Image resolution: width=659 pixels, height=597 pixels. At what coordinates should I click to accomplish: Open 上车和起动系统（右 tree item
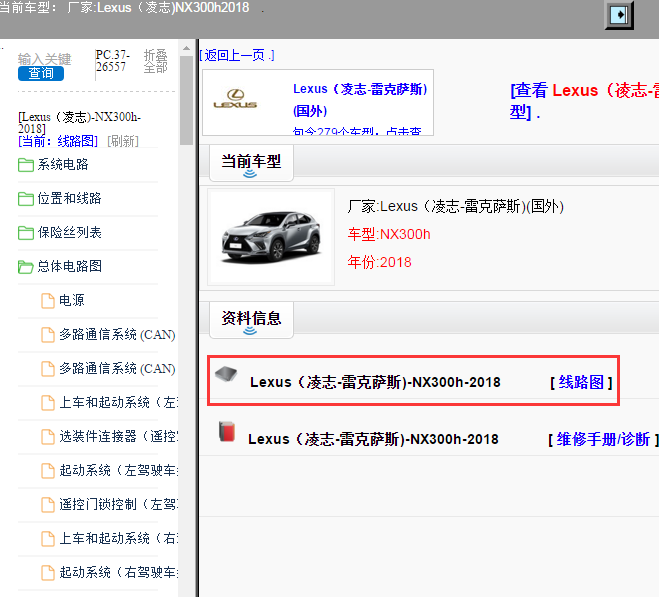[x=118, y=538]
